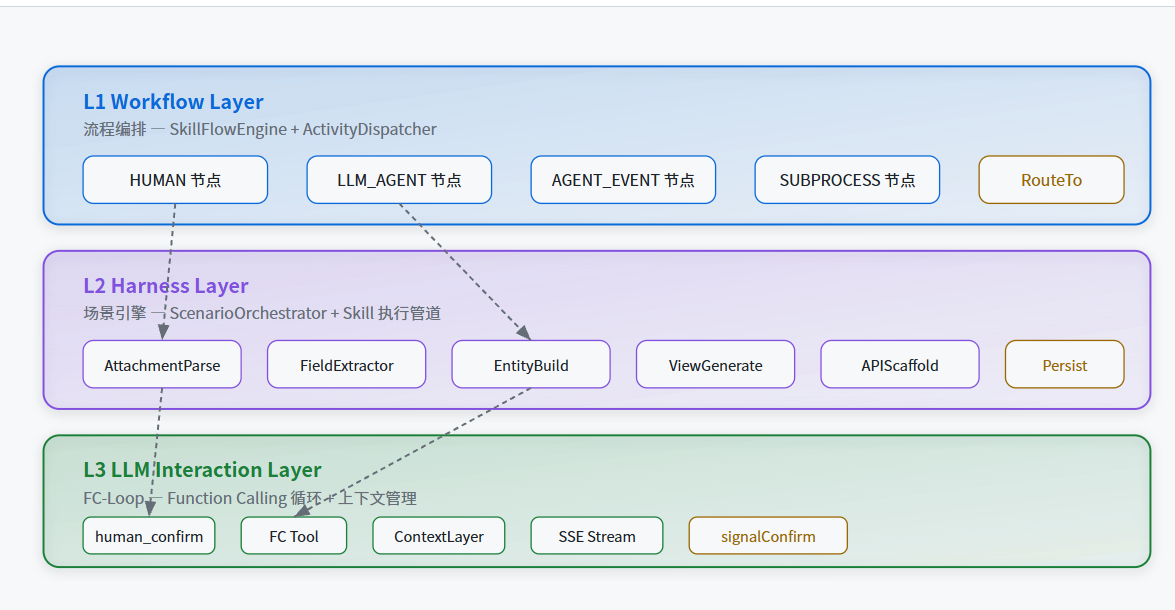
Task: Select the human_confirm box
Action: pos(149,536)
